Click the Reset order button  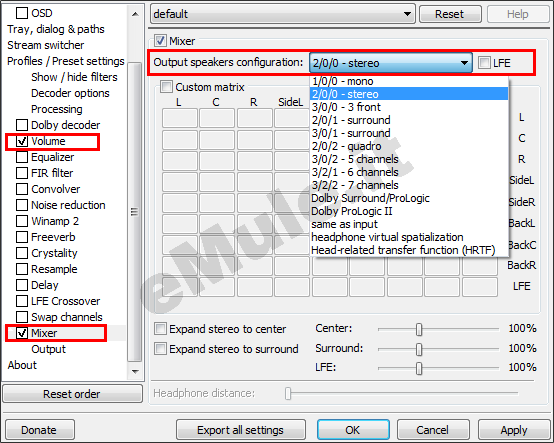(72, 394)
